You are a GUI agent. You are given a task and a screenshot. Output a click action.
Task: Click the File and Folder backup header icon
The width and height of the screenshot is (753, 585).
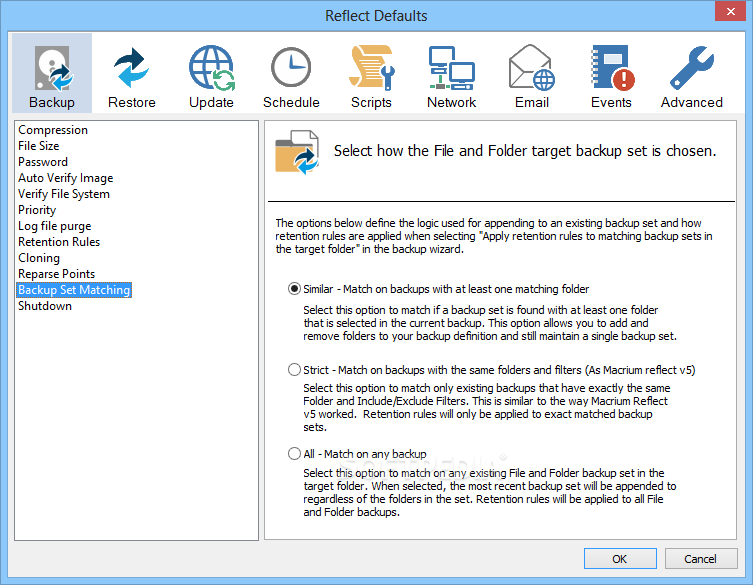[297, 152]
